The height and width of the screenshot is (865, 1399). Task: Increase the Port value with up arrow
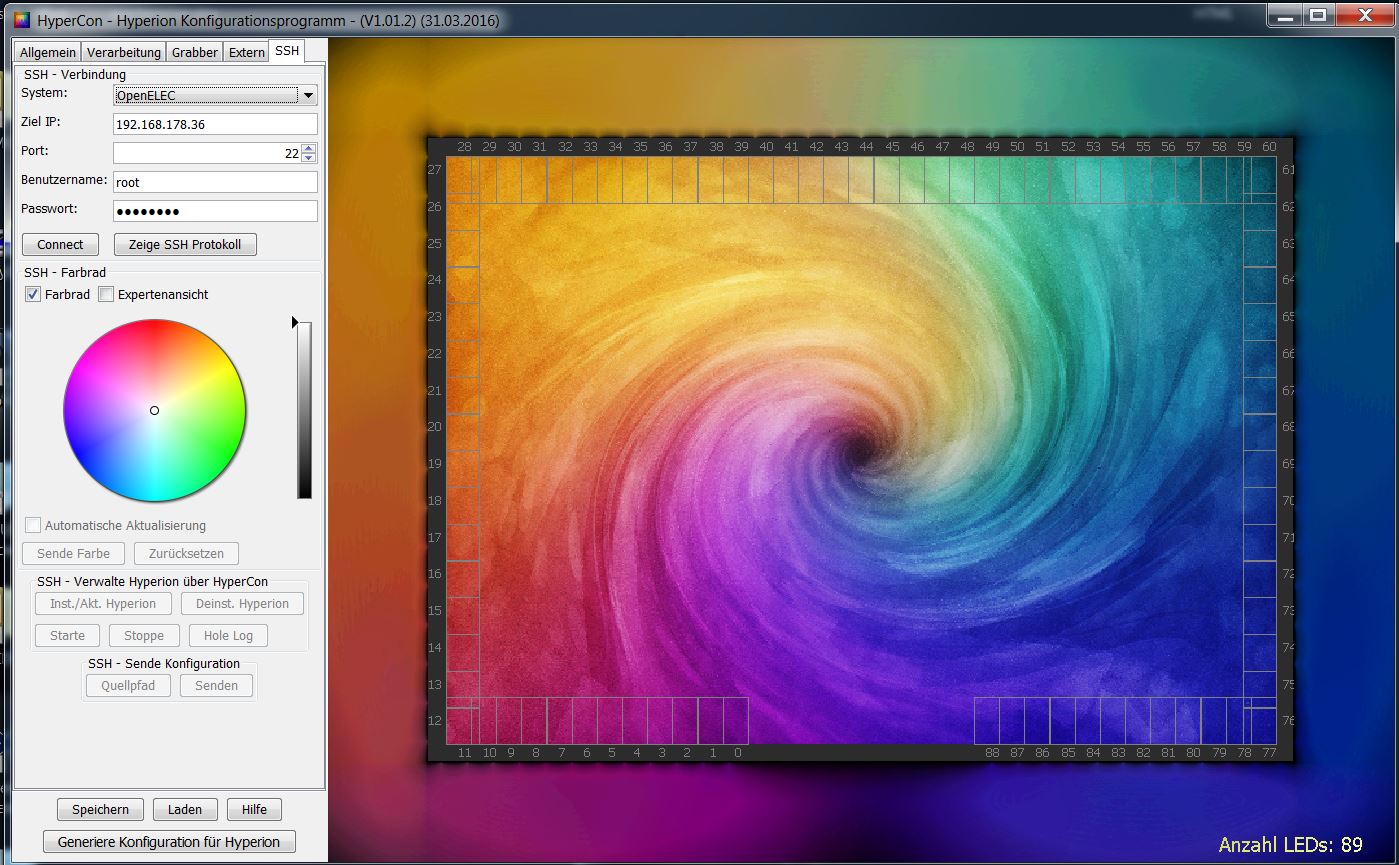pos(308,148)
